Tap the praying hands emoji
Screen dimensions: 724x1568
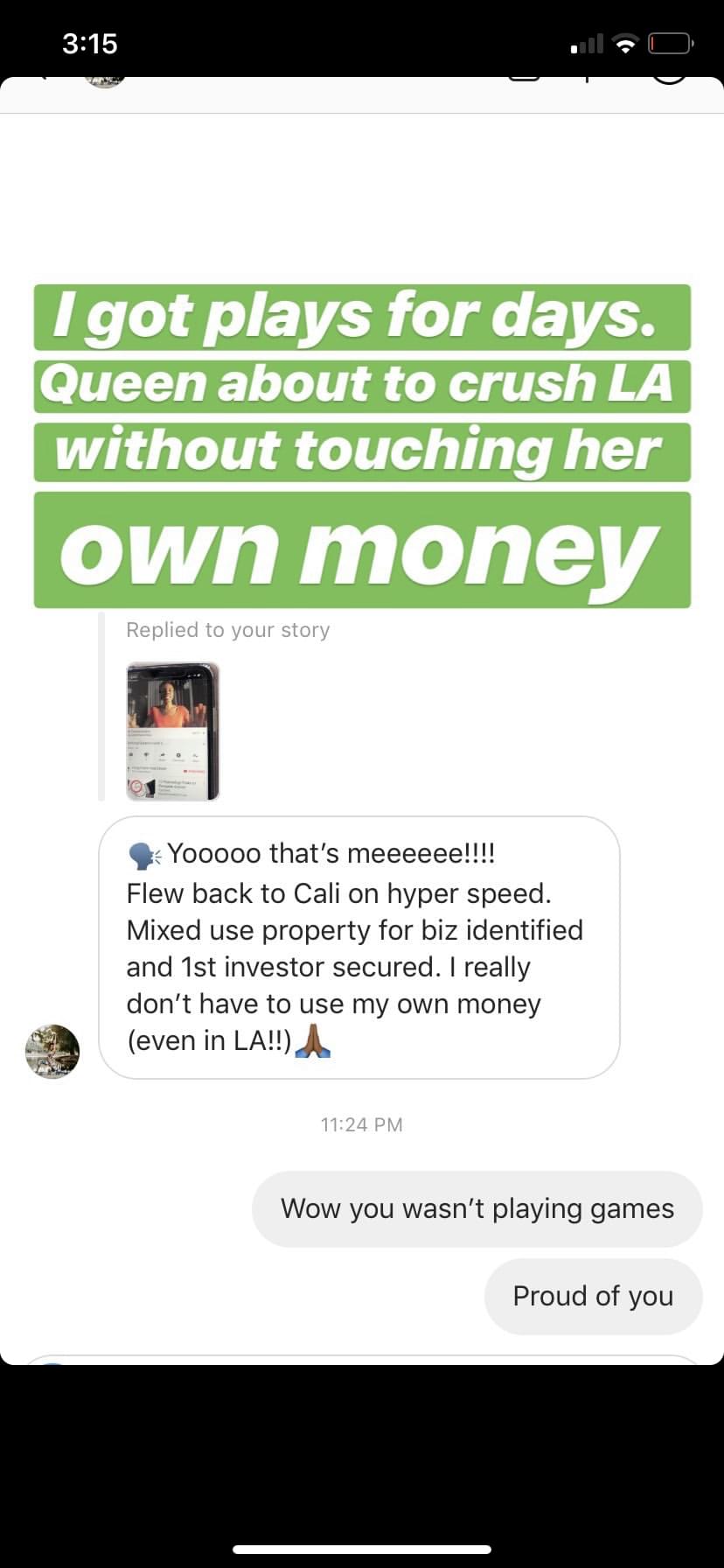point(313,1039)
